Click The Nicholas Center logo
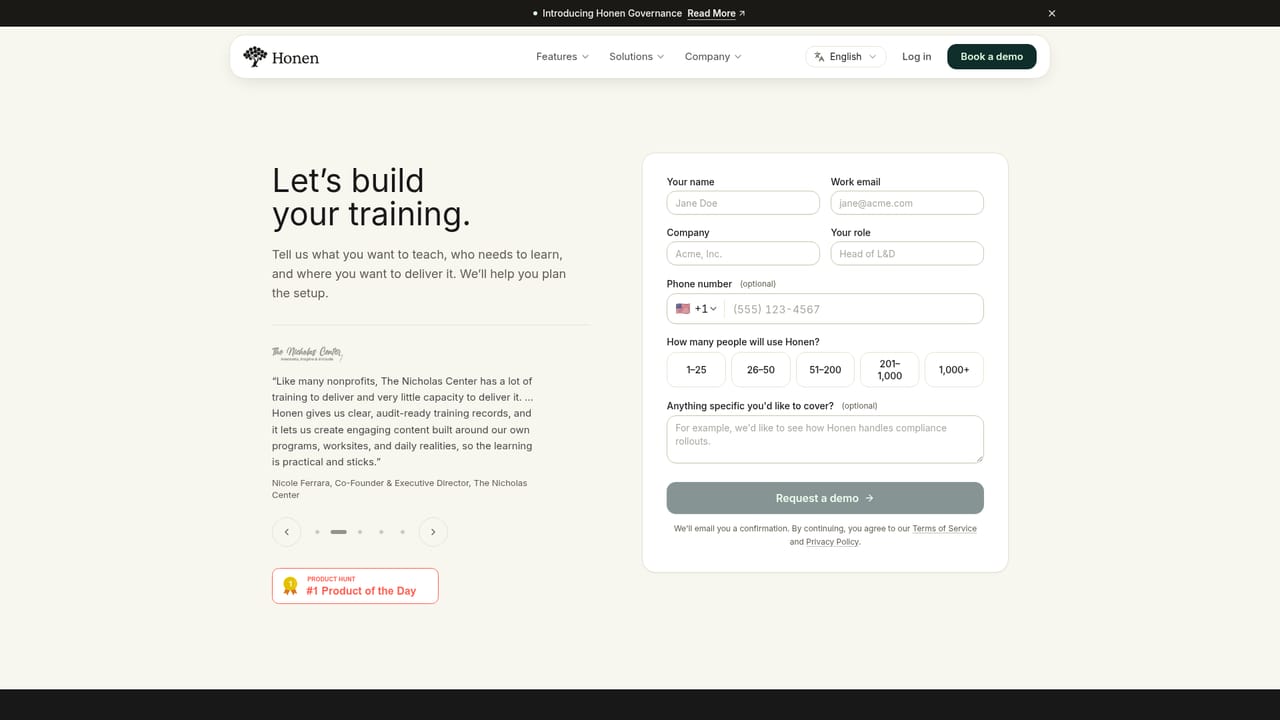Image resolution: width=1280 pixels, height=720 pixels. (x=307, y=353)
